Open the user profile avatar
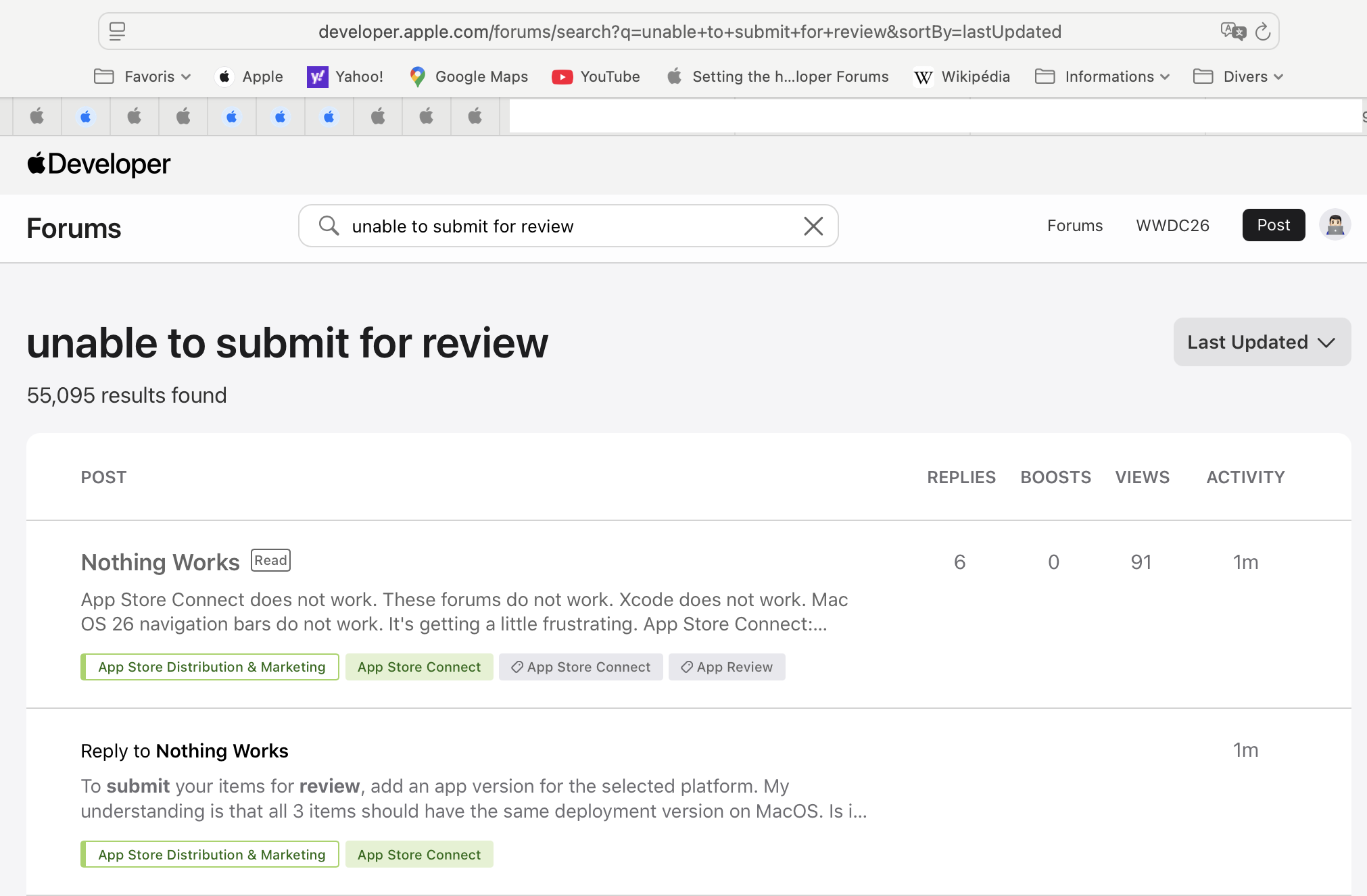 point(1335,225)
